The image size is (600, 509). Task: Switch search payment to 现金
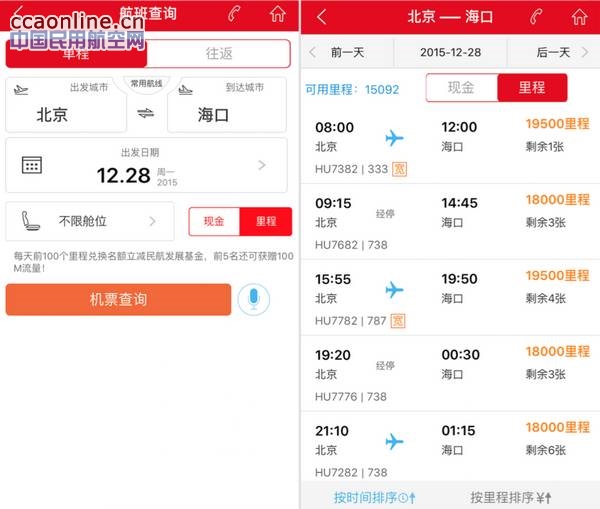[x=214, y=221]
